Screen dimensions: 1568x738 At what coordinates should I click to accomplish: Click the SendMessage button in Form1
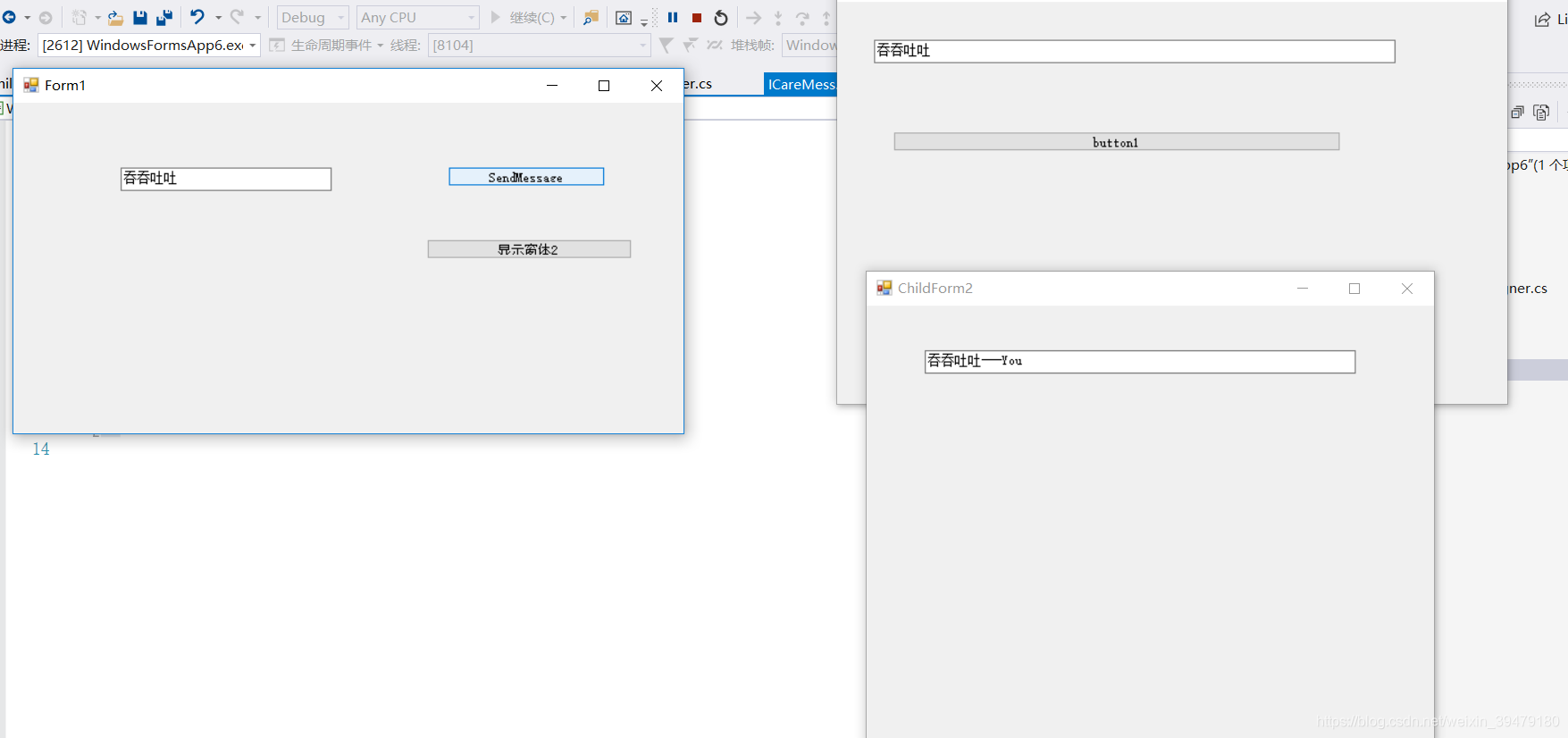coord(526,177)
